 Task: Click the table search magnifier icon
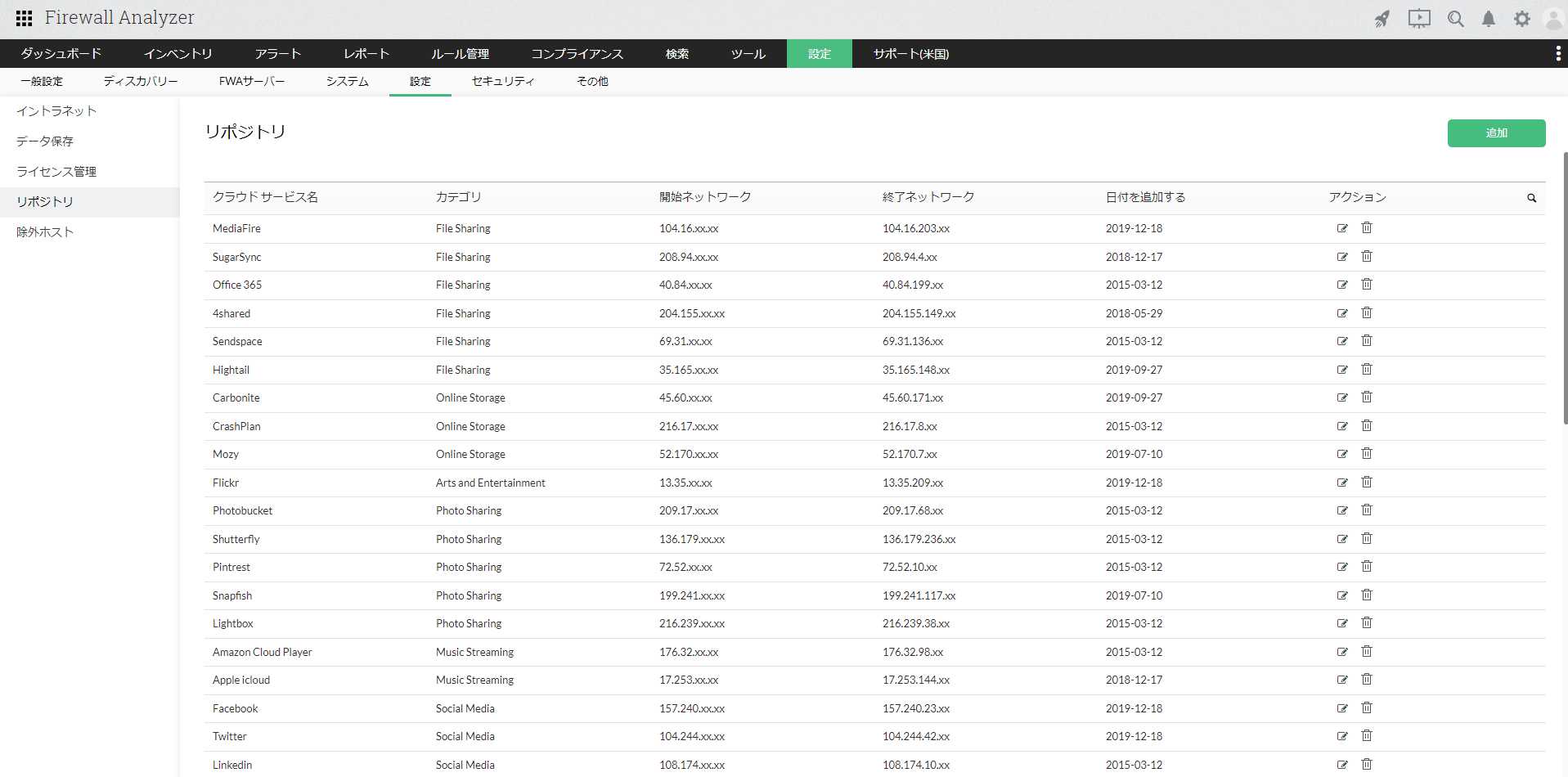(1532, 198)
